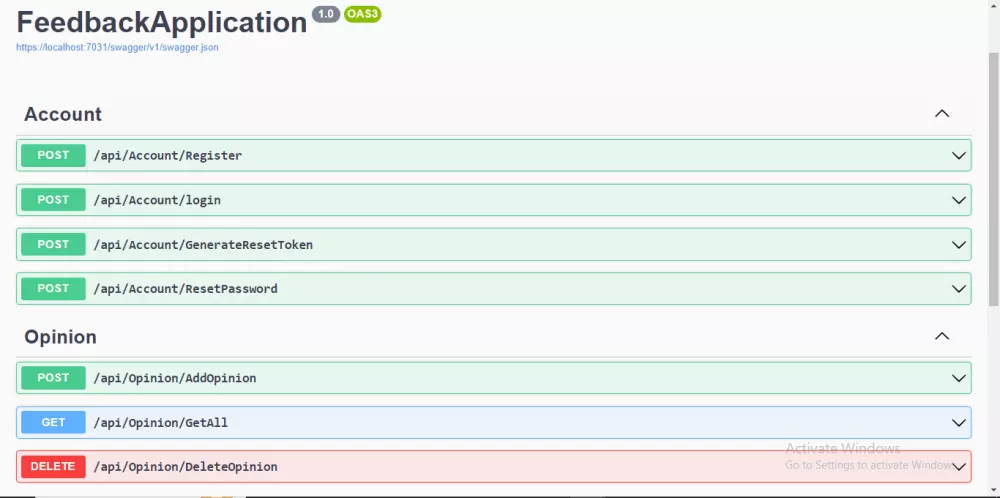
Task: Click the FeedbackApplication title
Action: click(162, 22)
